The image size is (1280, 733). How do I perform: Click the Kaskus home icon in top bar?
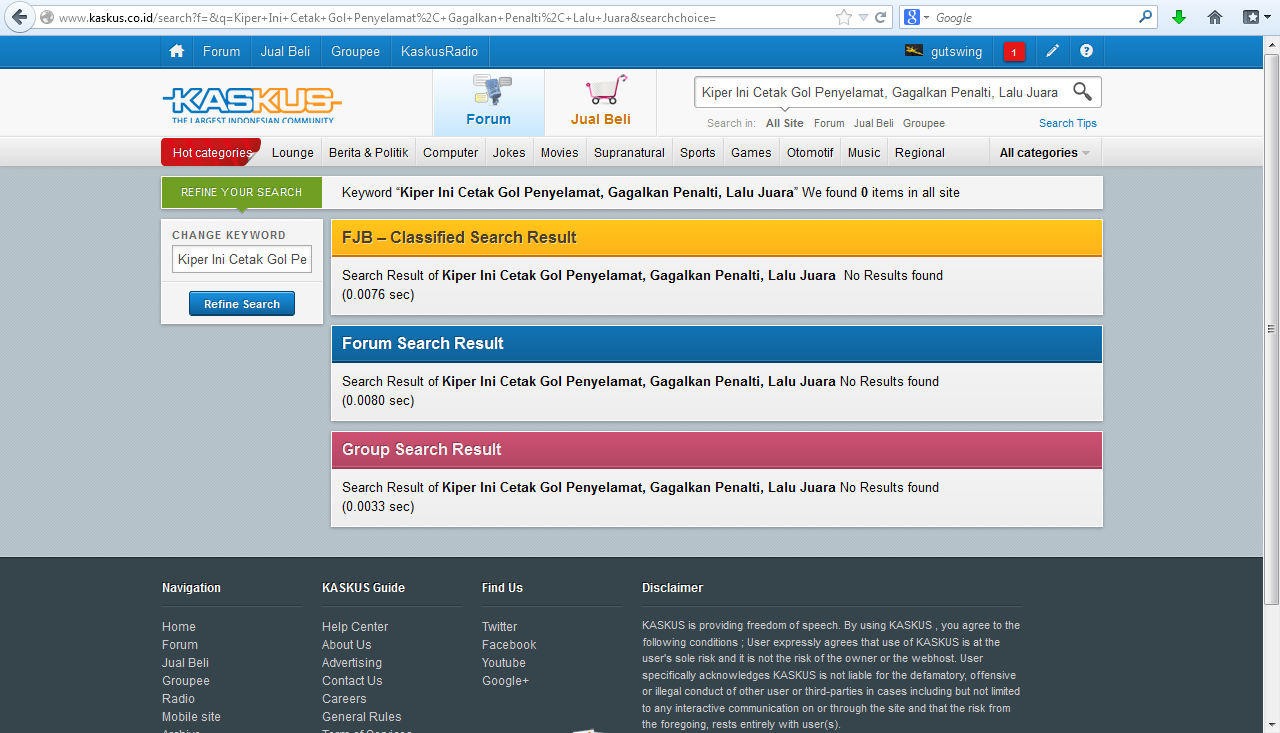click(177, 51)
